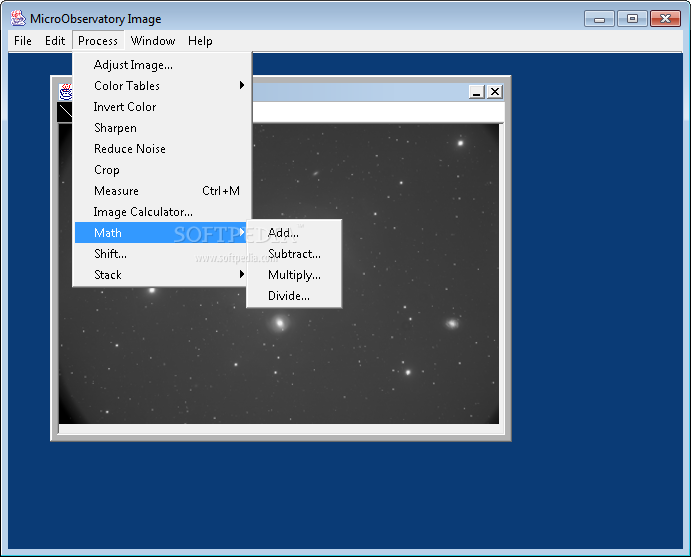Select Add... in Math submenu

[x=294, y=233]
